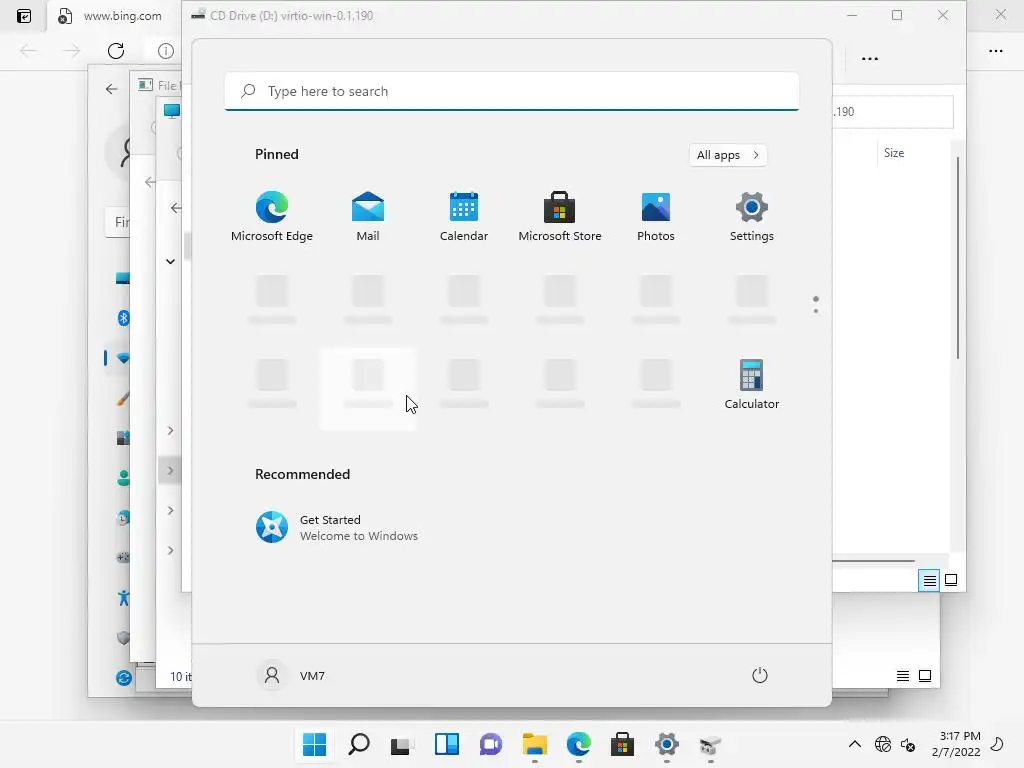This screenshot has width=1024, height=768.
Task: Select details view in the rear Explorer window
Action: 903,676
